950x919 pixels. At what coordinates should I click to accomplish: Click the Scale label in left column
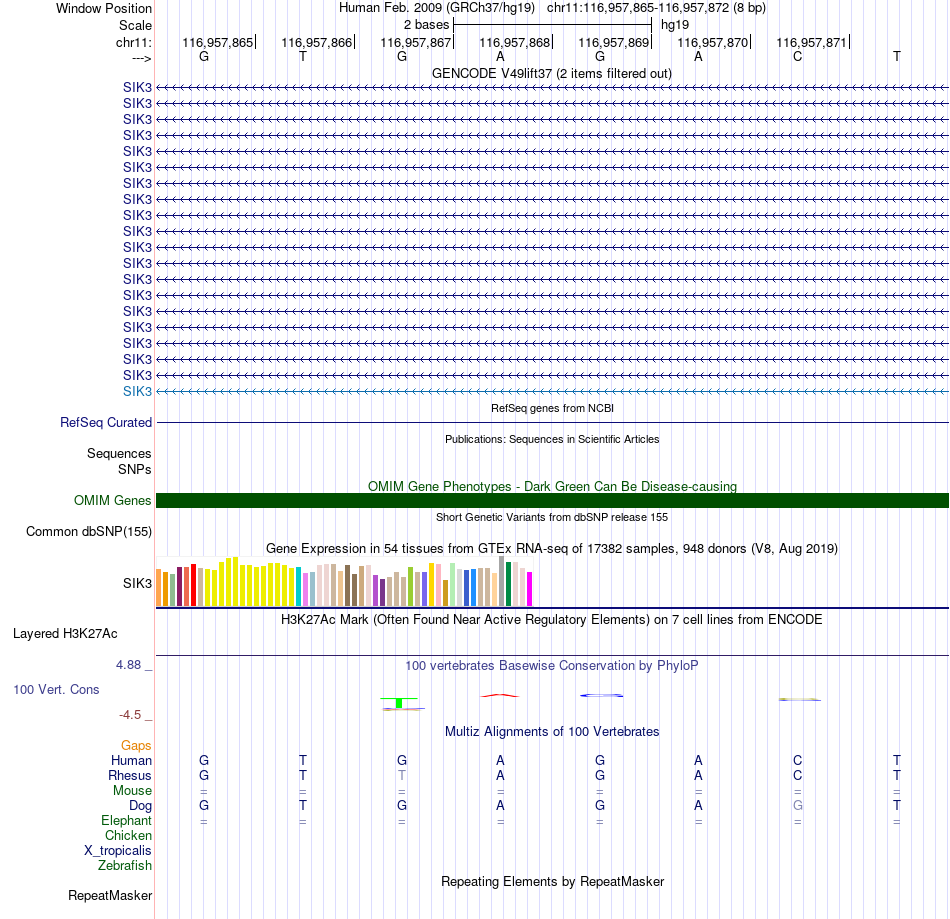tap(135, 25)
